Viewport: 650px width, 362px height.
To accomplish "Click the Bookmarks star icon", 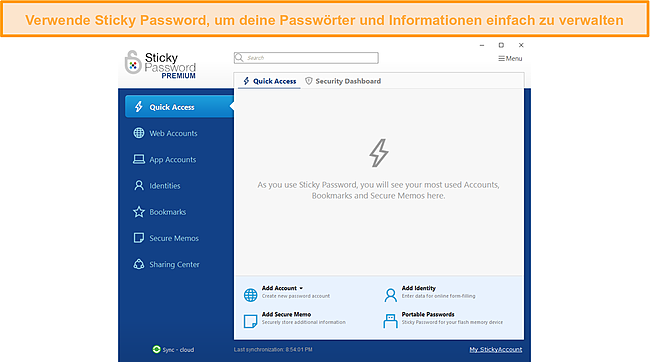I will pyautogui.click(x=139, y=211).
